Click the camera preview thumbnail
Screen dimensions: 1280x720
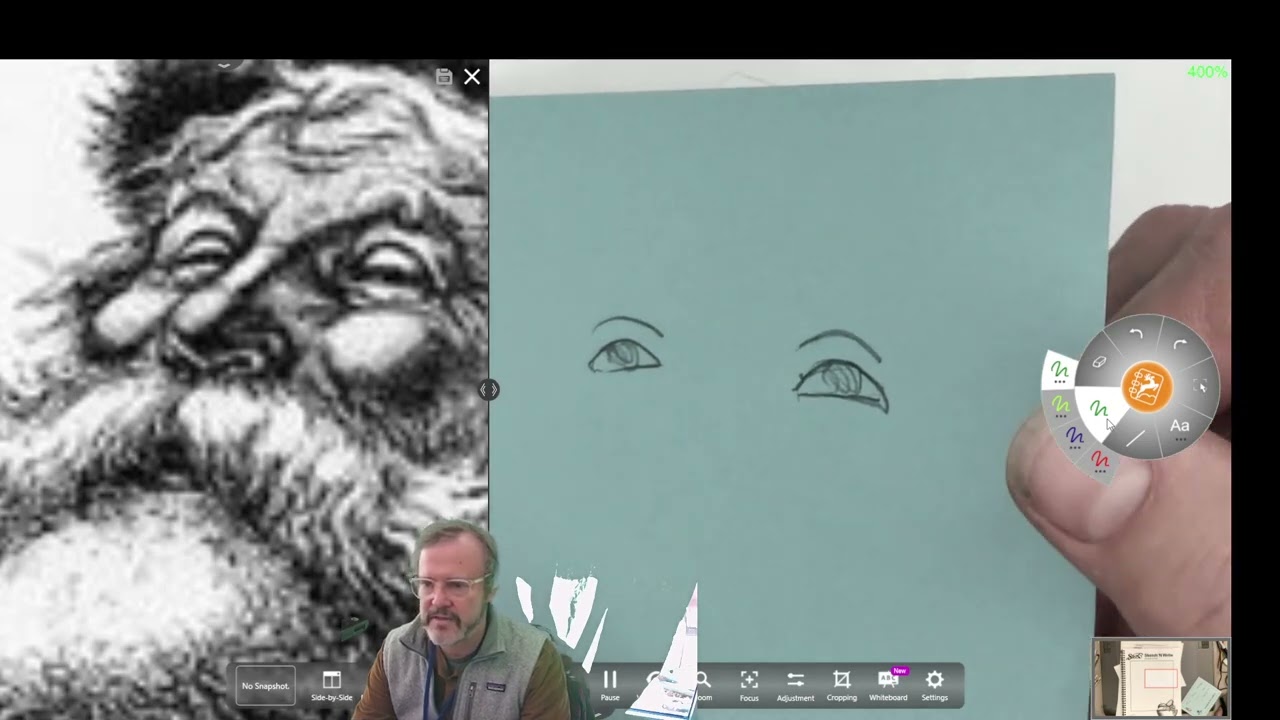(1160, 678)
